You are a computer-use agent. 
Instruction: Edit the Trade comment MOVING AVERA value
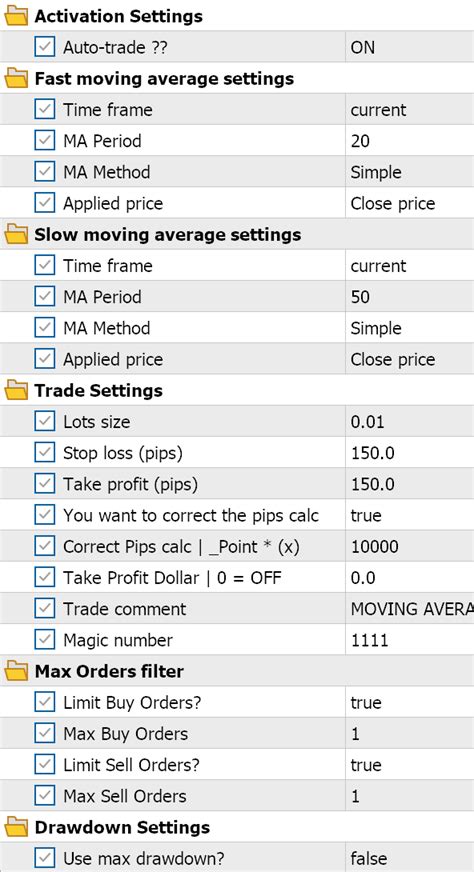point(409,609)
